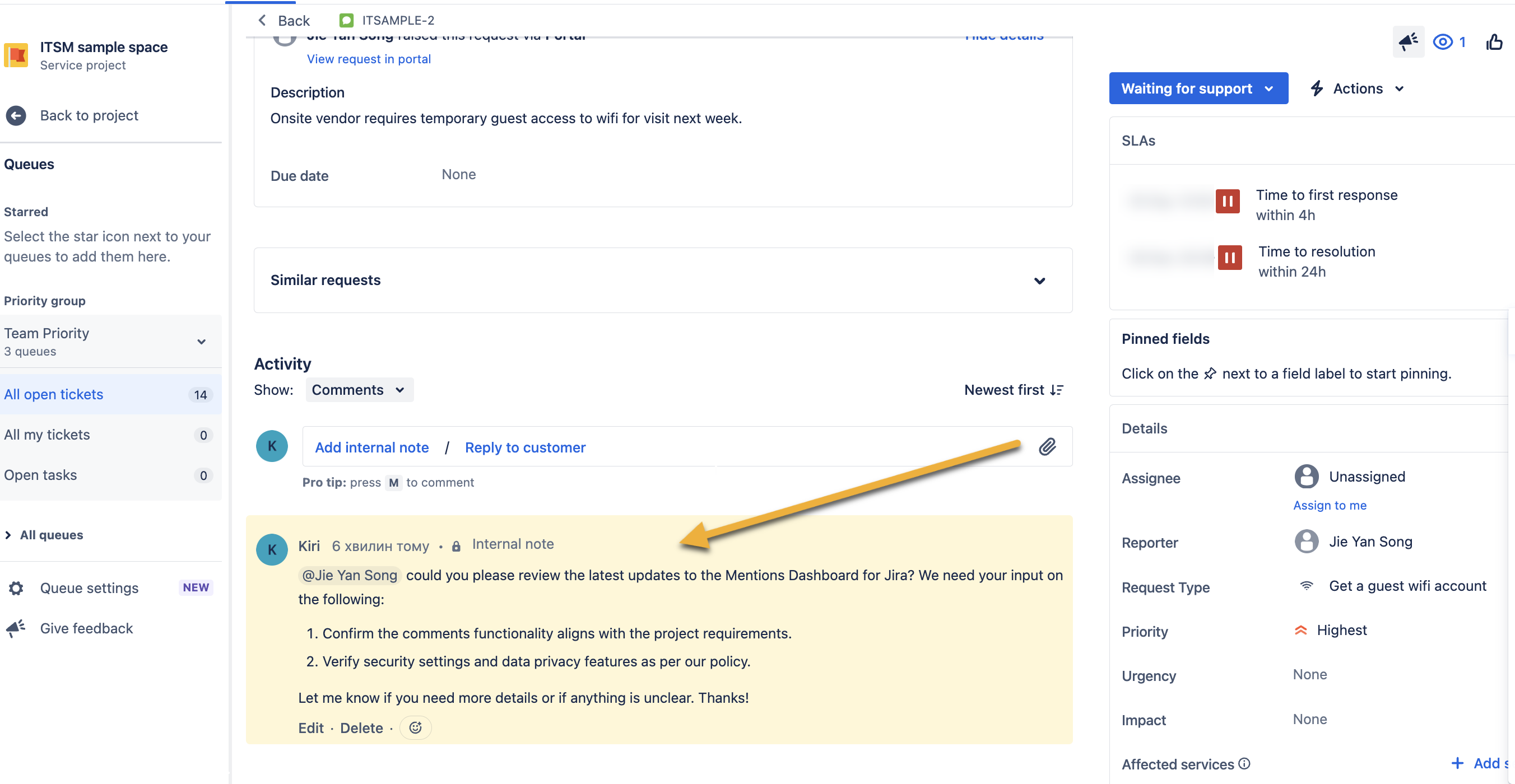
Task: Click the info icon beside Affected services
Action: [1245, 763]
